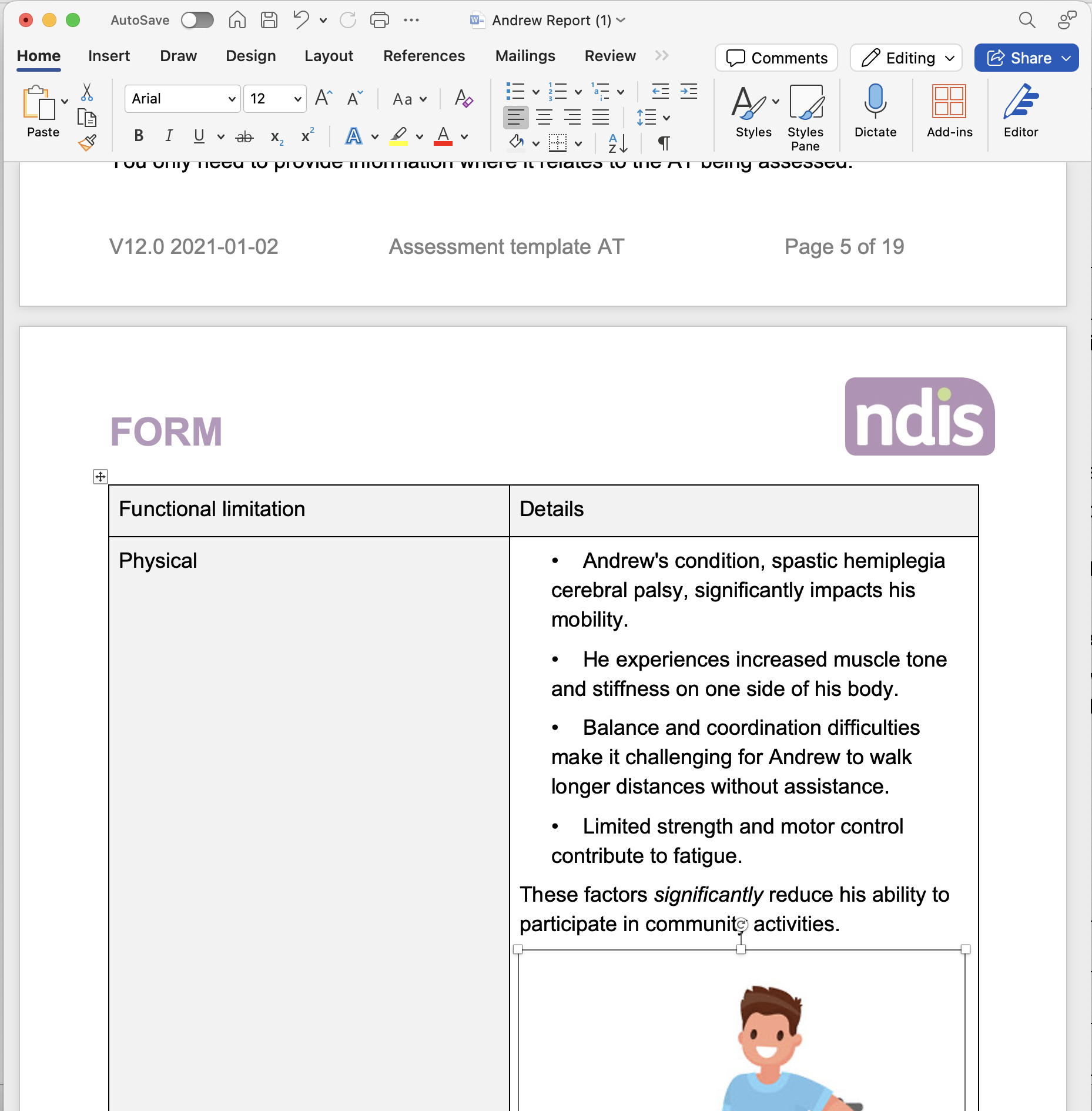Viewport: 1092px width, 1111px height.
Task: Apply yellow text highlight color
Action: (398, 136)
